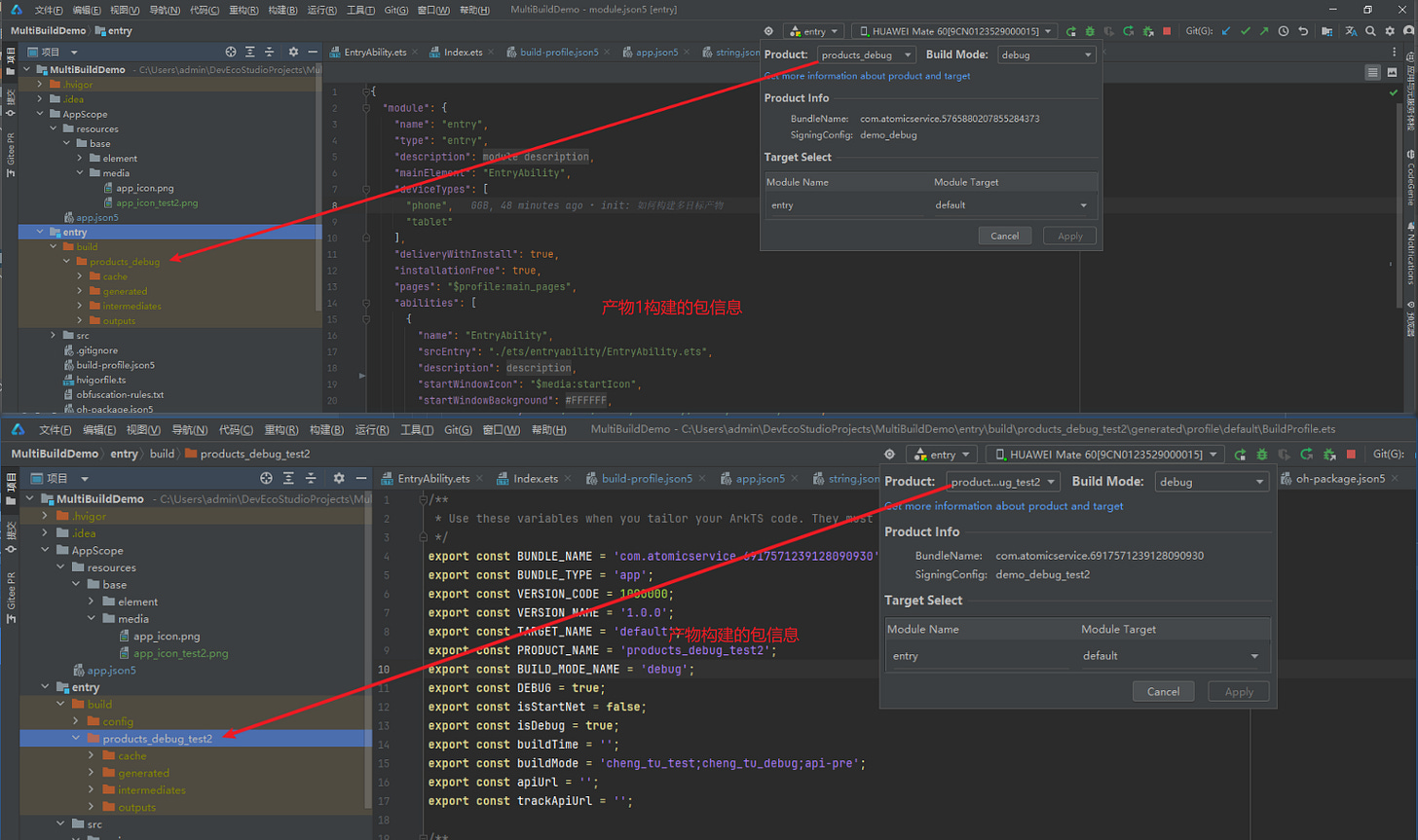Open Build Mode dropdown in upper dialog

pyautogui.click(x=1047, y=55)
